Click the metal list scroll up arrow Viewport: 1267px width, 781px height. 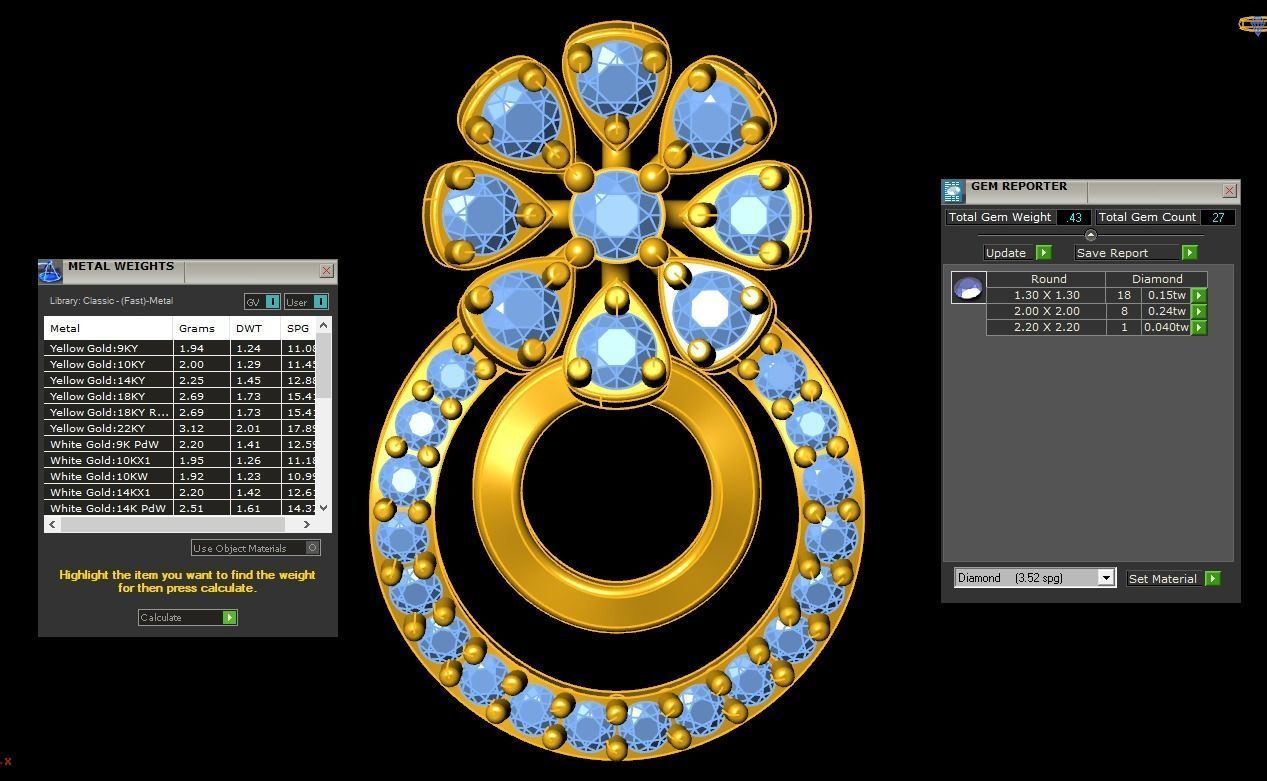[x=323, y=326]
